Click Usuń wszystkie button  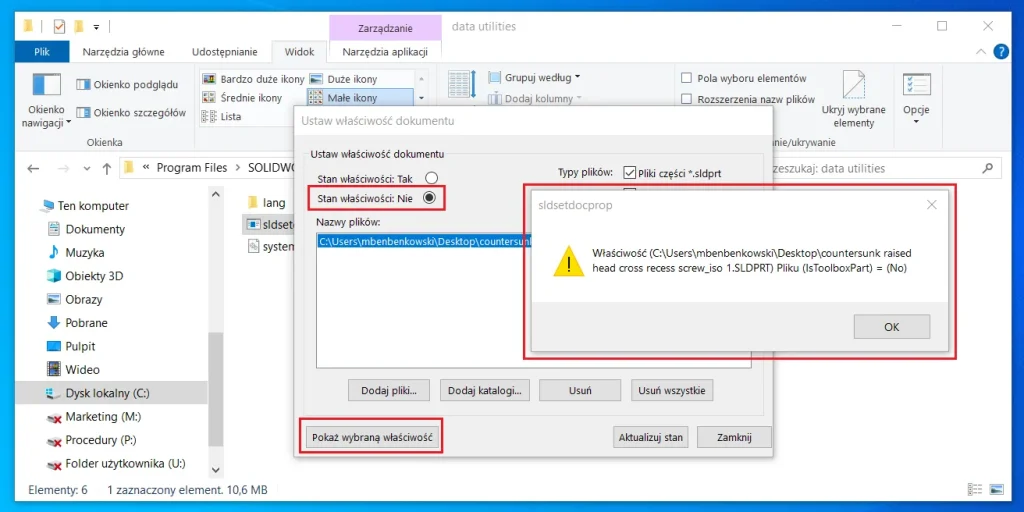point(673,391)
